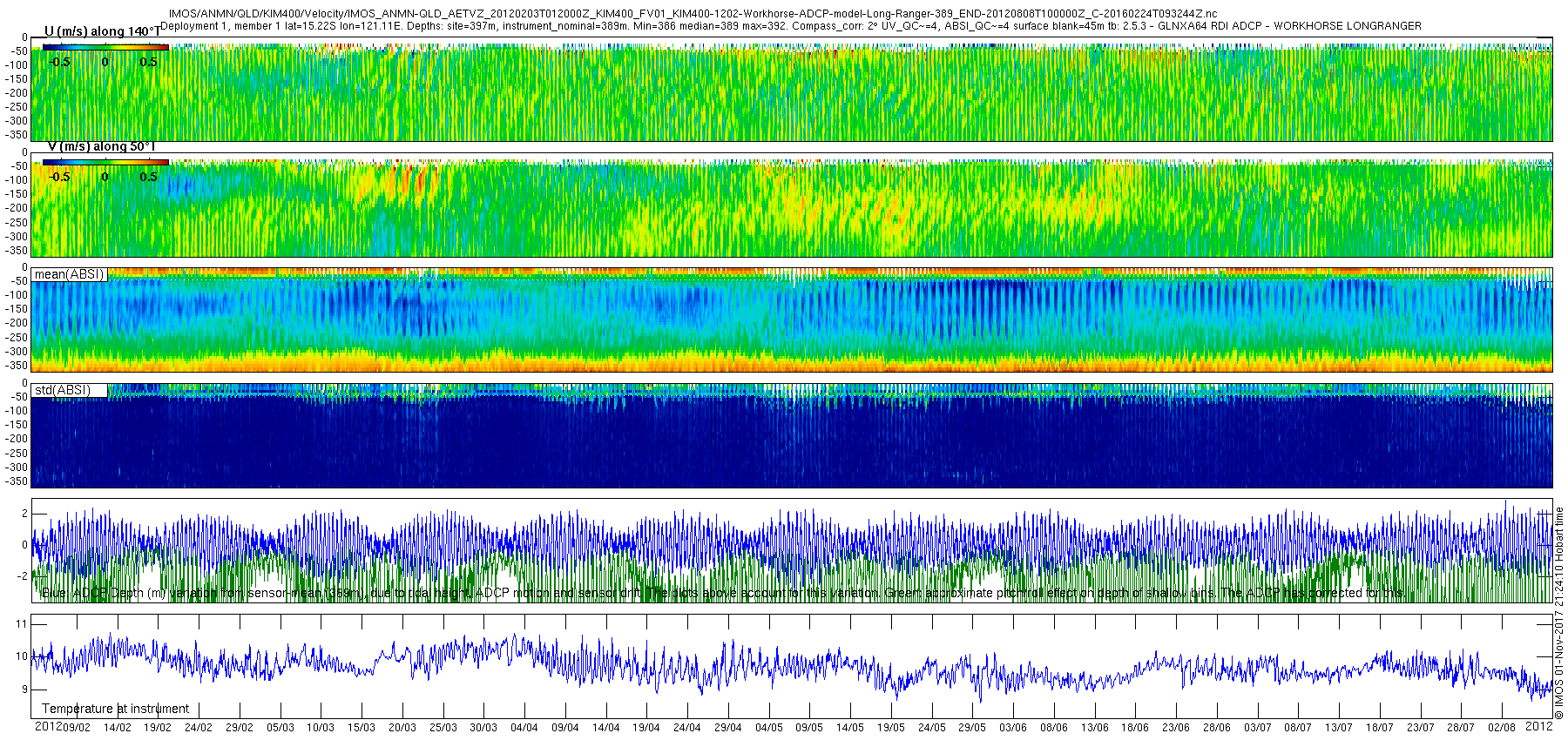Click the '09/02' date tick label
The width and height of the screenshot is (1568, 740).
pos(77,727)
